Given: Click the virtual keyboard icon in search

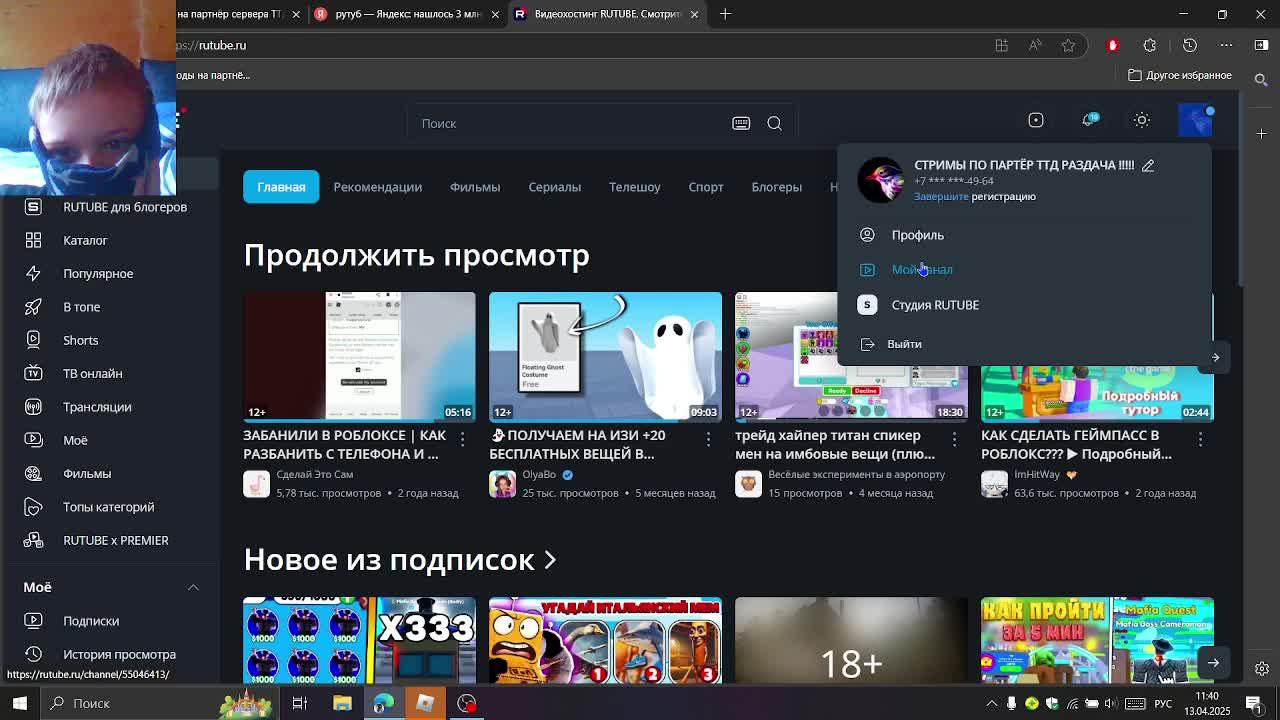Looking at the screenshot, I should click(741, 123).
